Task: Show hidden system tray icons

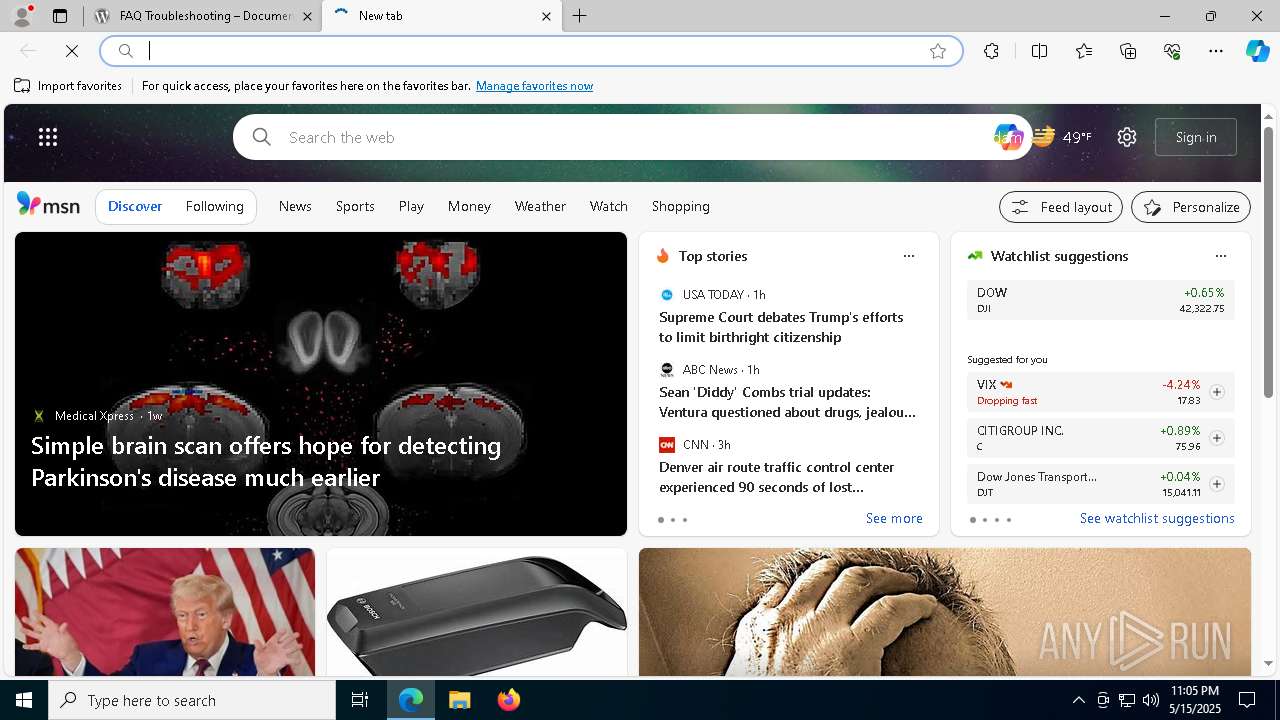Action: [1078, 700]
